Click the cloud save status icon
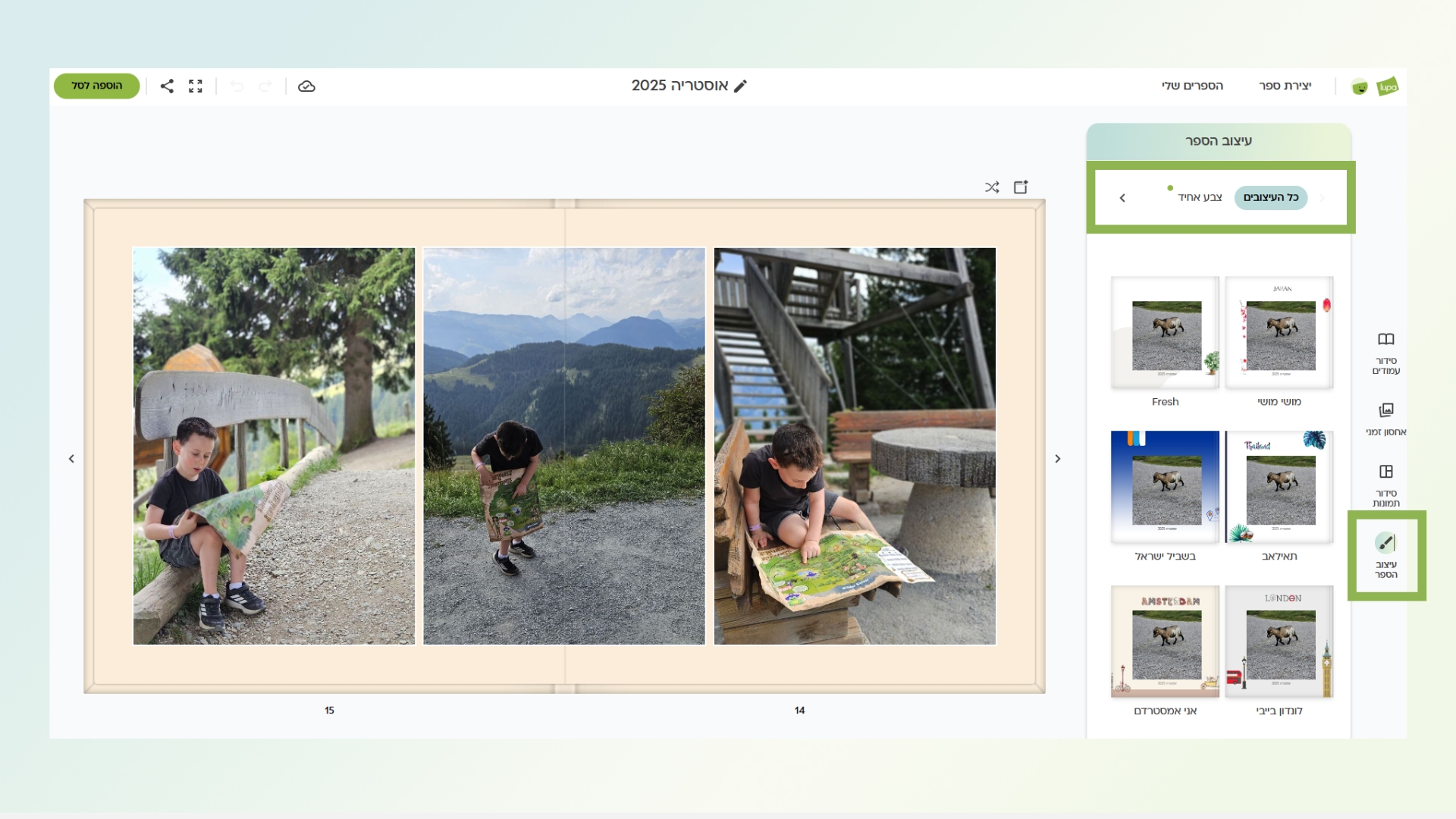The width and height of the screenshot is (1456, 819). [x=306, y=86]
